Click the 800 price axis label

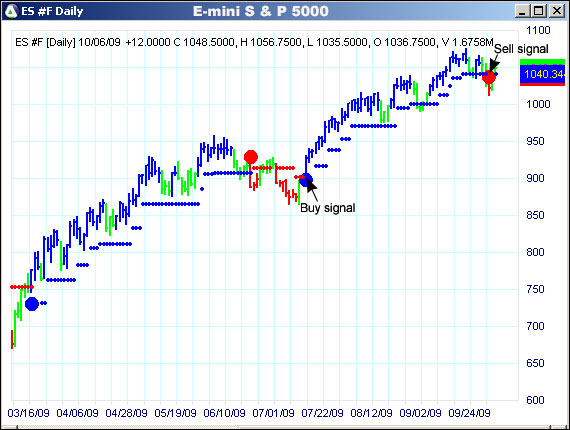coord(535,252)
